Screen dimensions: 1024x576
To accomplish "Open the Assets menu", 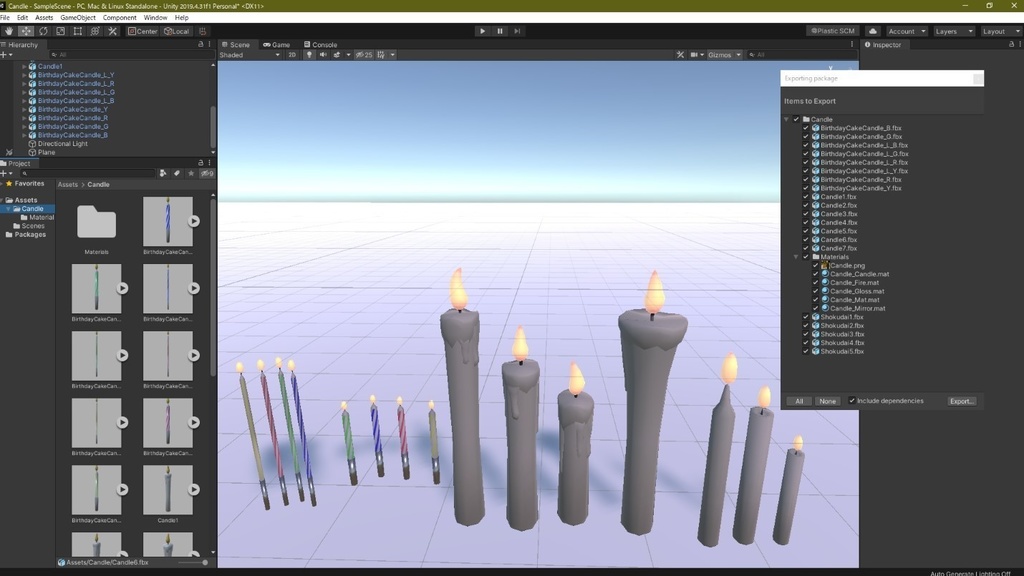I will 44,18.
